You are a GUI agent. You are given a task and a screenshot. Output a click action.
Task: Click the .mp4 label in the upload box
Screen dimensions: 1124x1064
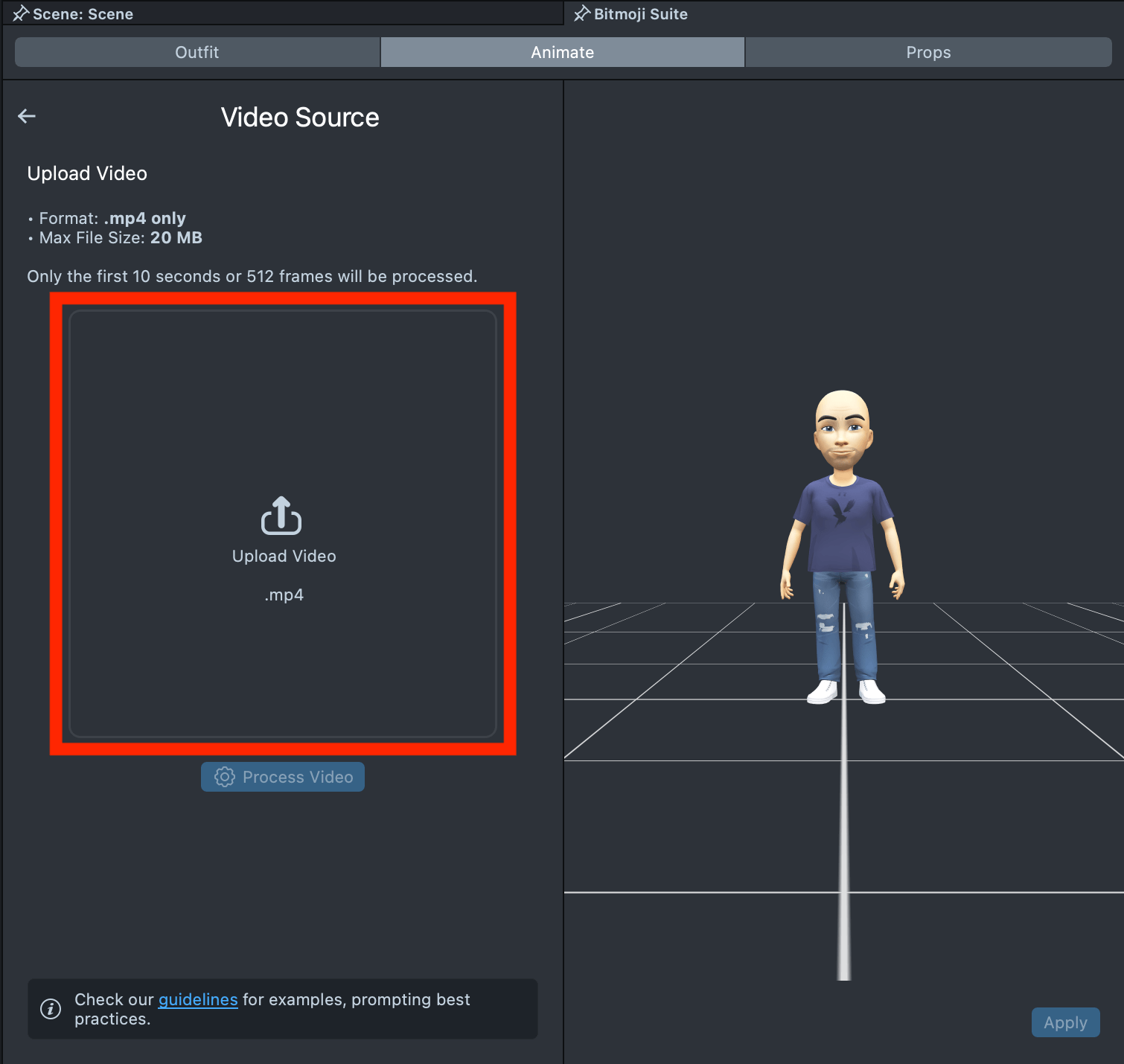284,595
